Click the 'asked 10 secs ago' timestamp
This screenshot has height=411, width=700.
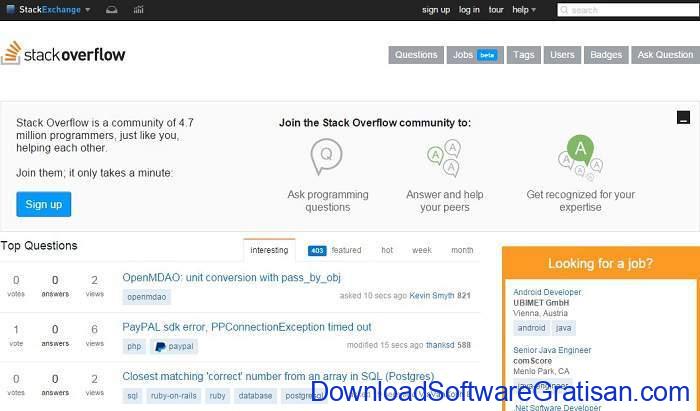373,295
